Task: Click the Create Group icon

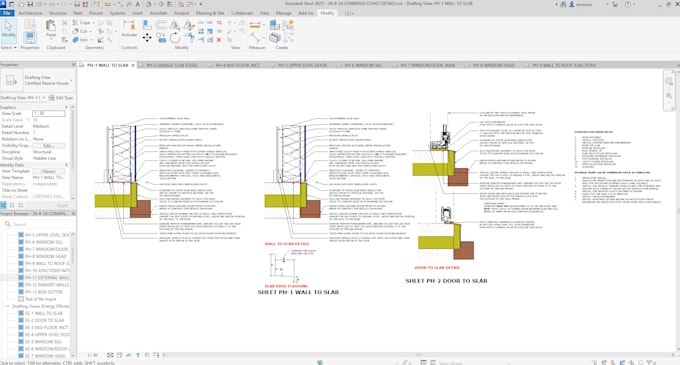Action: pyautogui.click(x=288, y=25)
